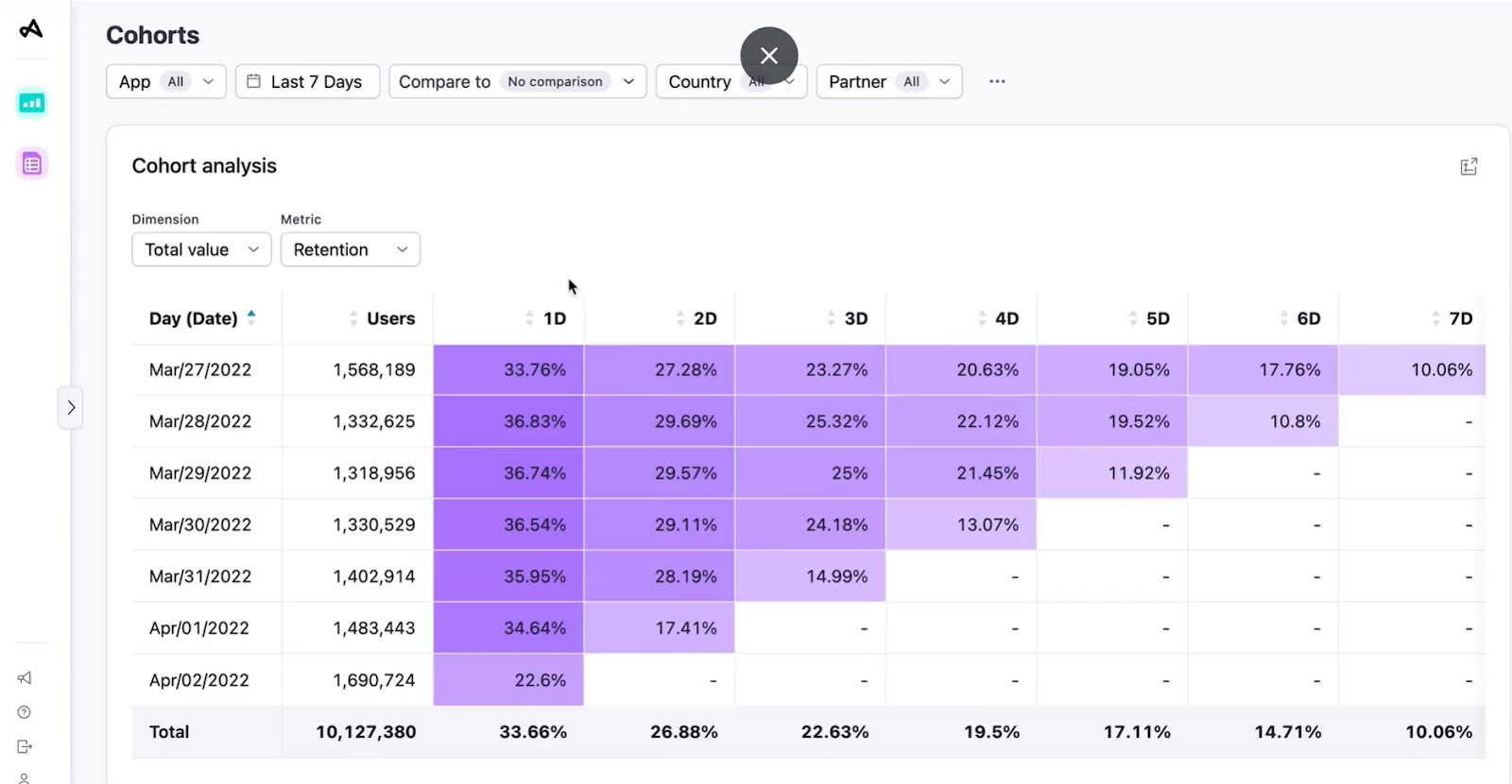1512x784 pixels.
Task: Expand the left sidebar with chevron
Action: coord(71,408)
